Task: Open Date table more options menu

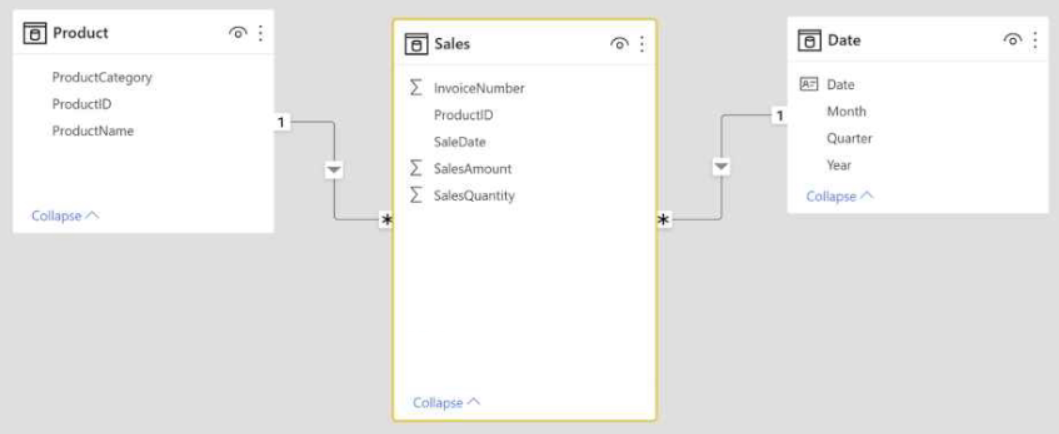Action: (x=1035, y=40)
